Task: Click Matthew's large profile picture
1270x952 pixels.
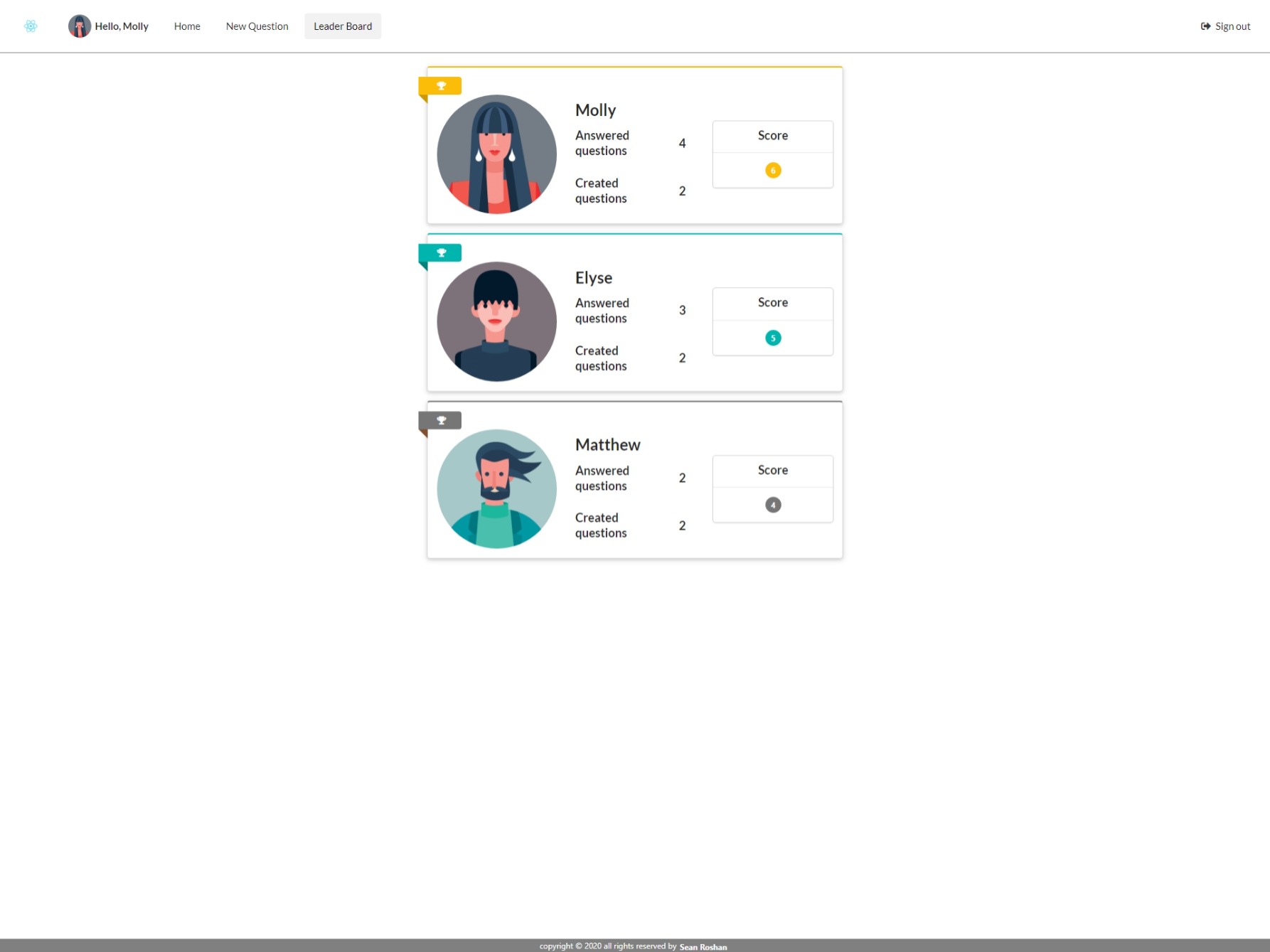Action: [x=496, y=488]
